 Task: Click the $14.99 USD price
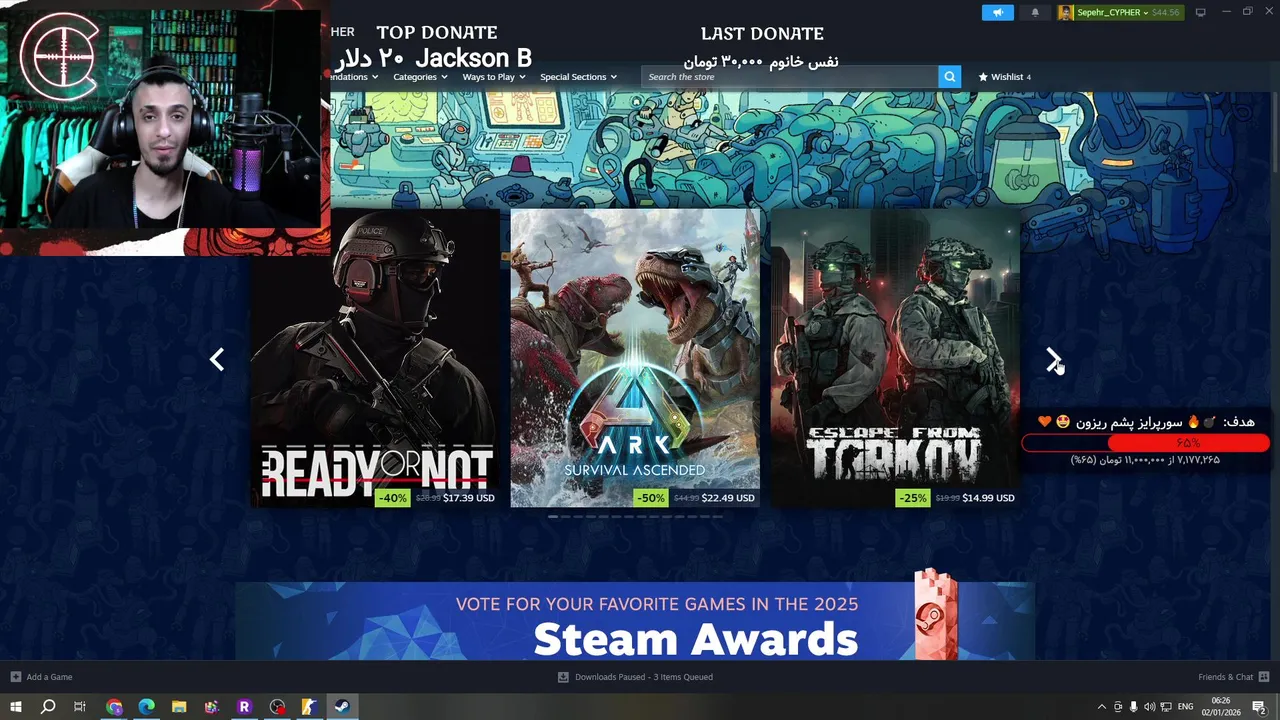988,497
